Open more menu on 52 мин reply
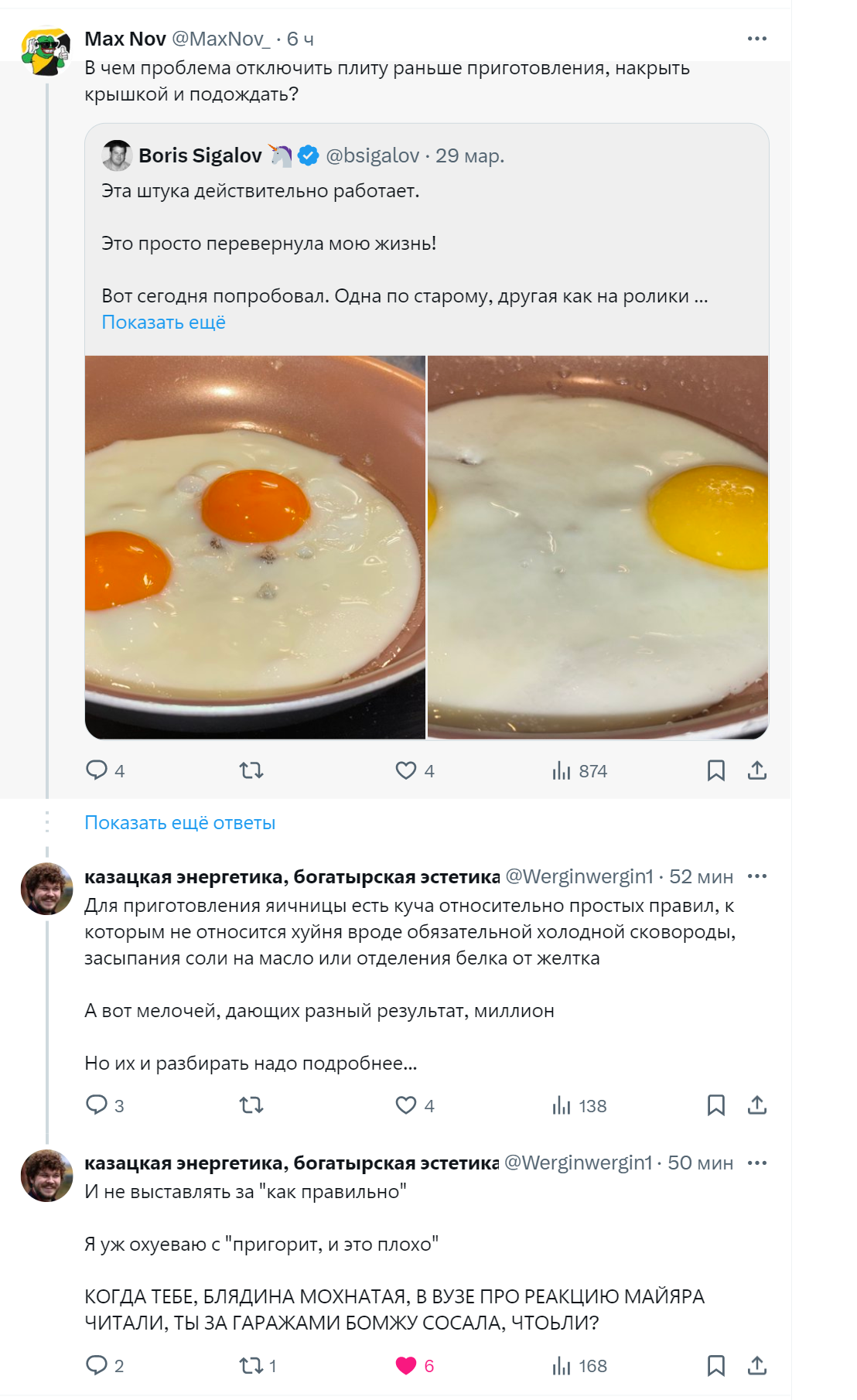The width and height of the screenshot is (857, 1400). pyautogui.click(x=757, y=876)
